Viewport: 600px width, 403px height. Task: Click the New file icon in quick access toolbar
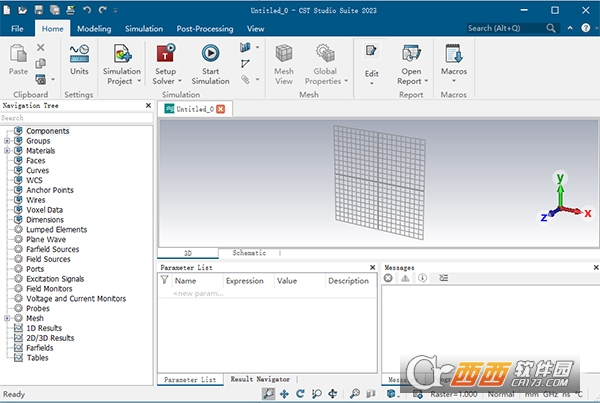click(7, 10)
